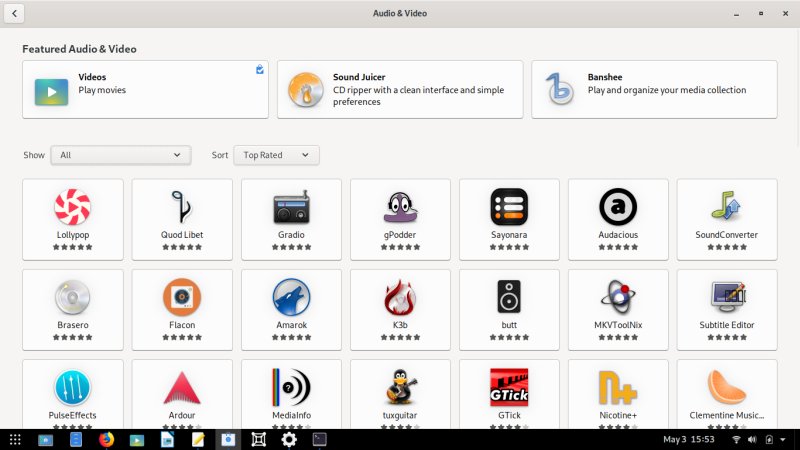Open the system menu arrow in tray
Image resolution: width=800 pixels, height=450 pixels.
[x=783, y=439]
